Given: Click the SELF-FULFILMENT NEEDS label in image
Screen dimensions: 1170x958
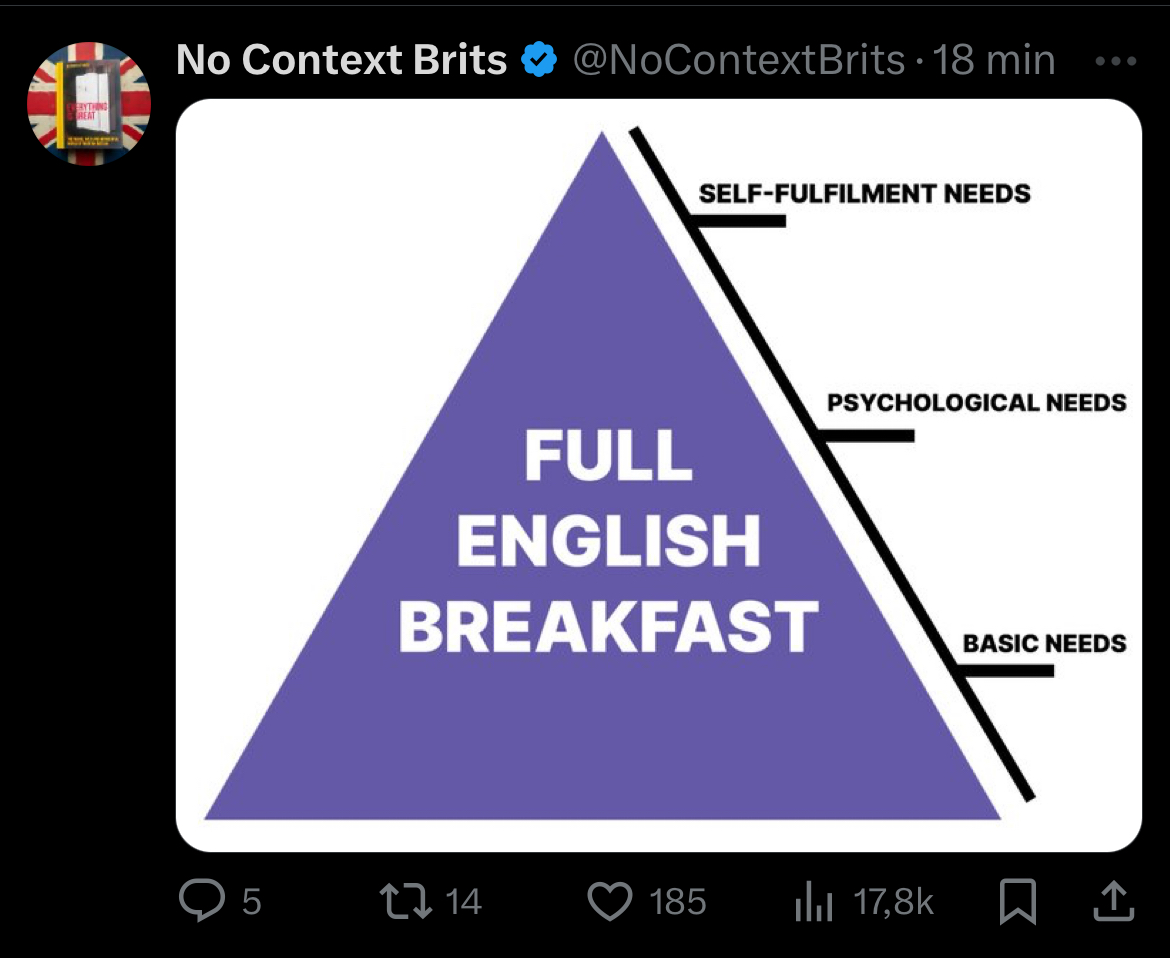Looking at the screenshot, I should 864,193.
